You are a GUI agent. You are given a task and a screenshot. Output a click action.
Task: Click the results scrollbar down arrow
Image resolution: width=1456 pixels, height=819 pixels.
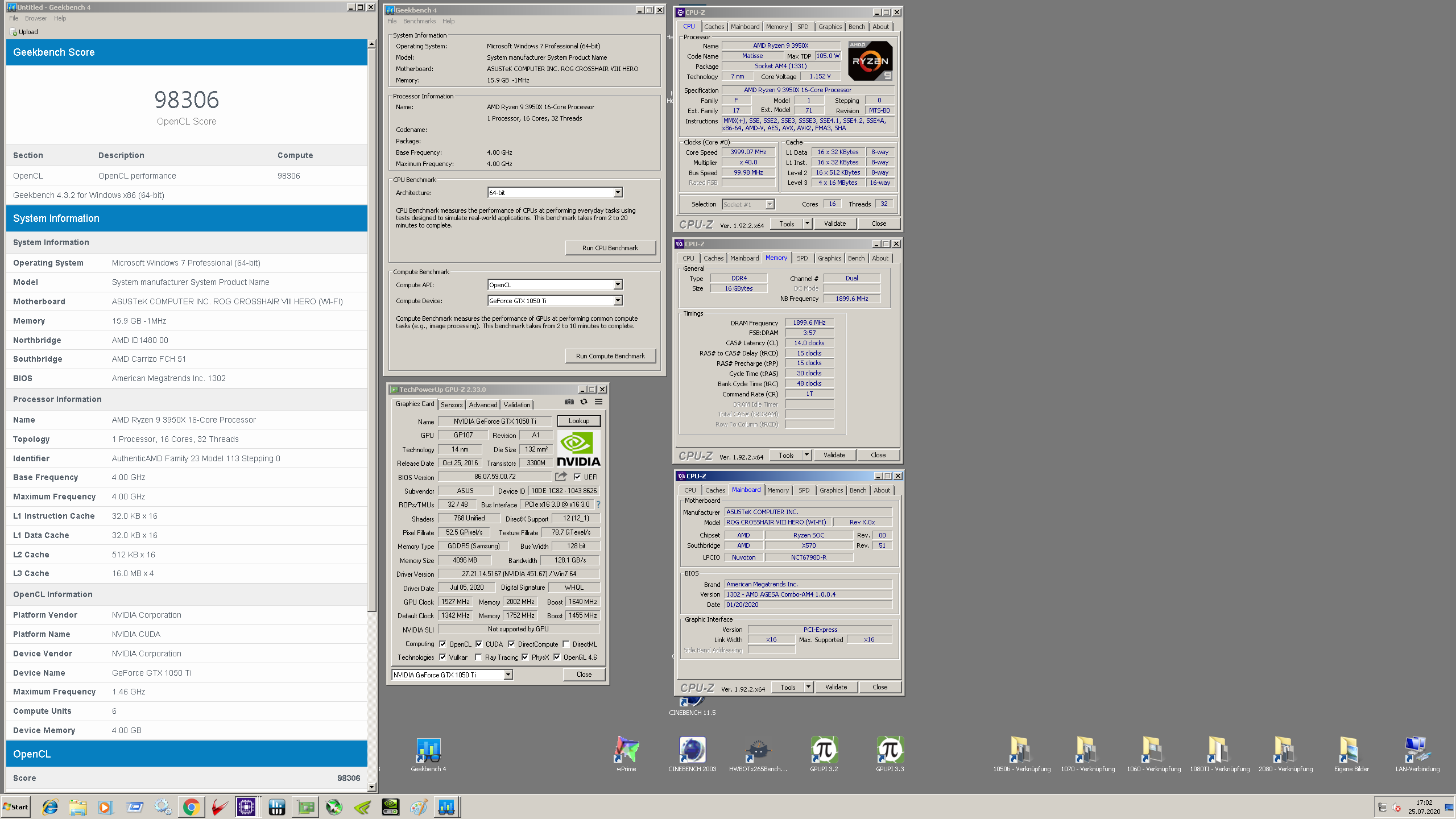coord(371,787)
